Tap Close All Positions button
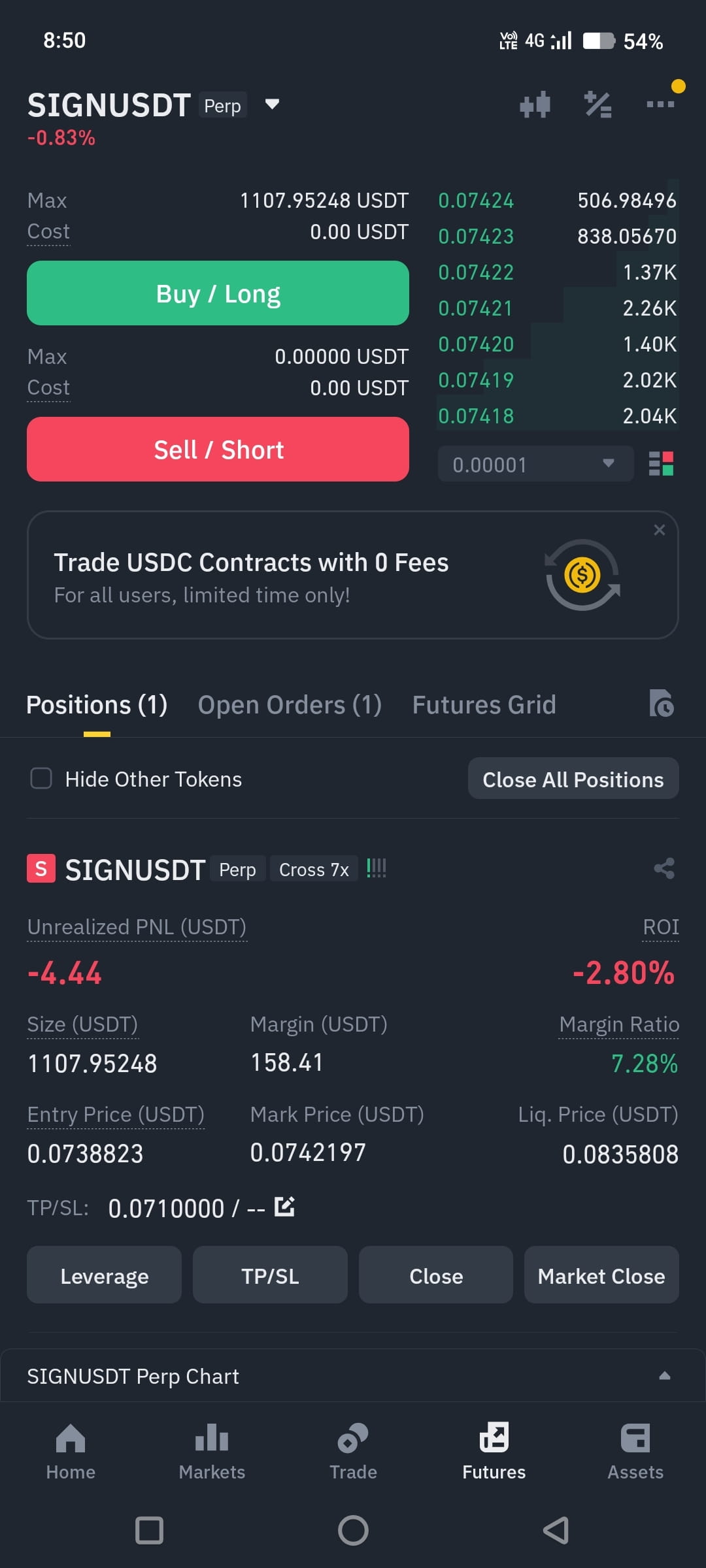This screenshot has width=706, height=1568. pyautogui.click(x=573, y=778)
